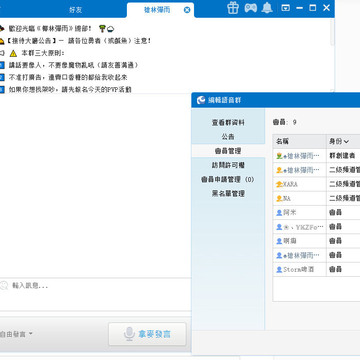Screen dimensions: 360x360
Task: Click the yellow warning triangle emoji in announcement
Action: (13, 53)
